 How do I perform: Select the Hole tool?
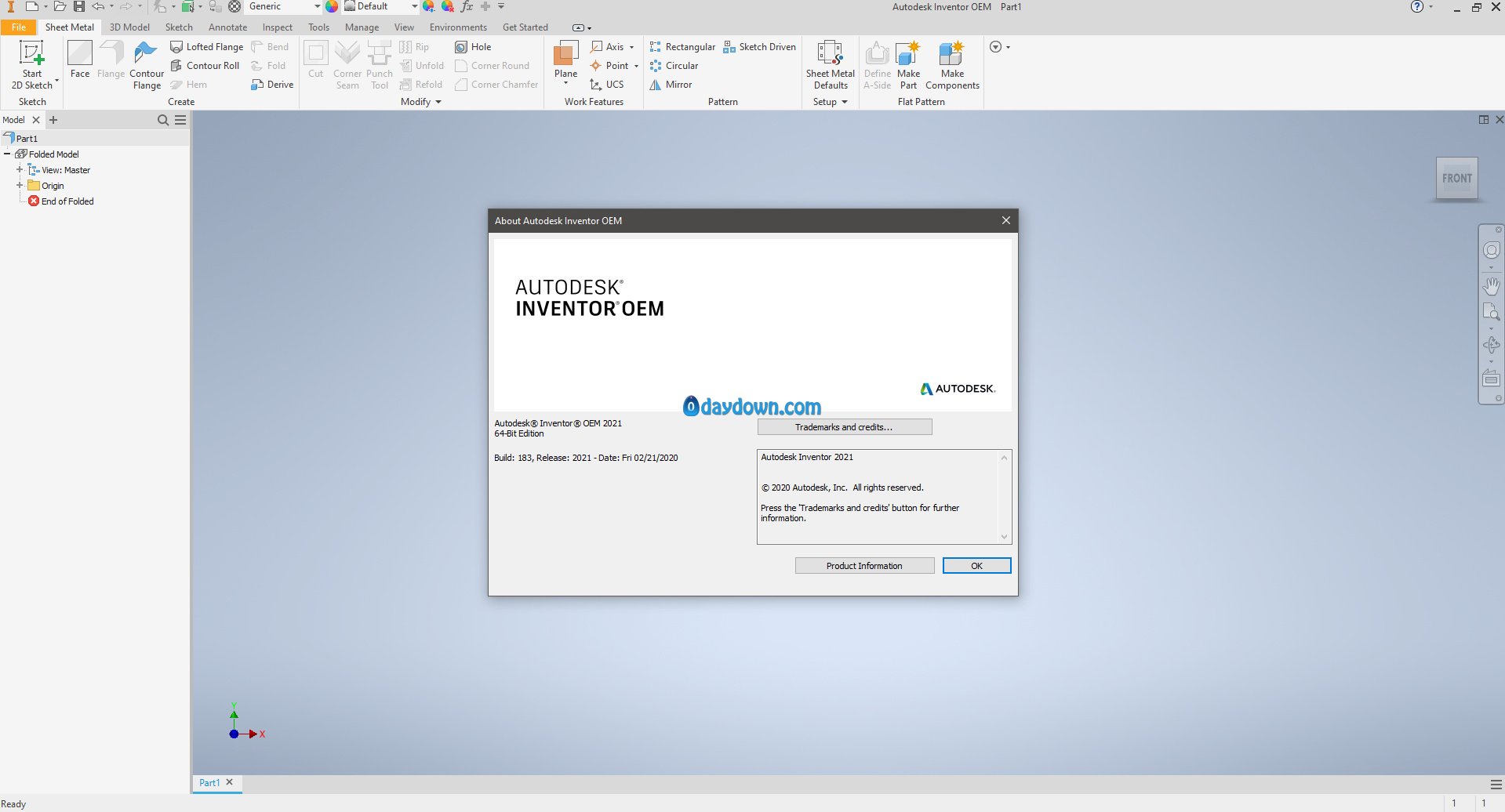473,47
